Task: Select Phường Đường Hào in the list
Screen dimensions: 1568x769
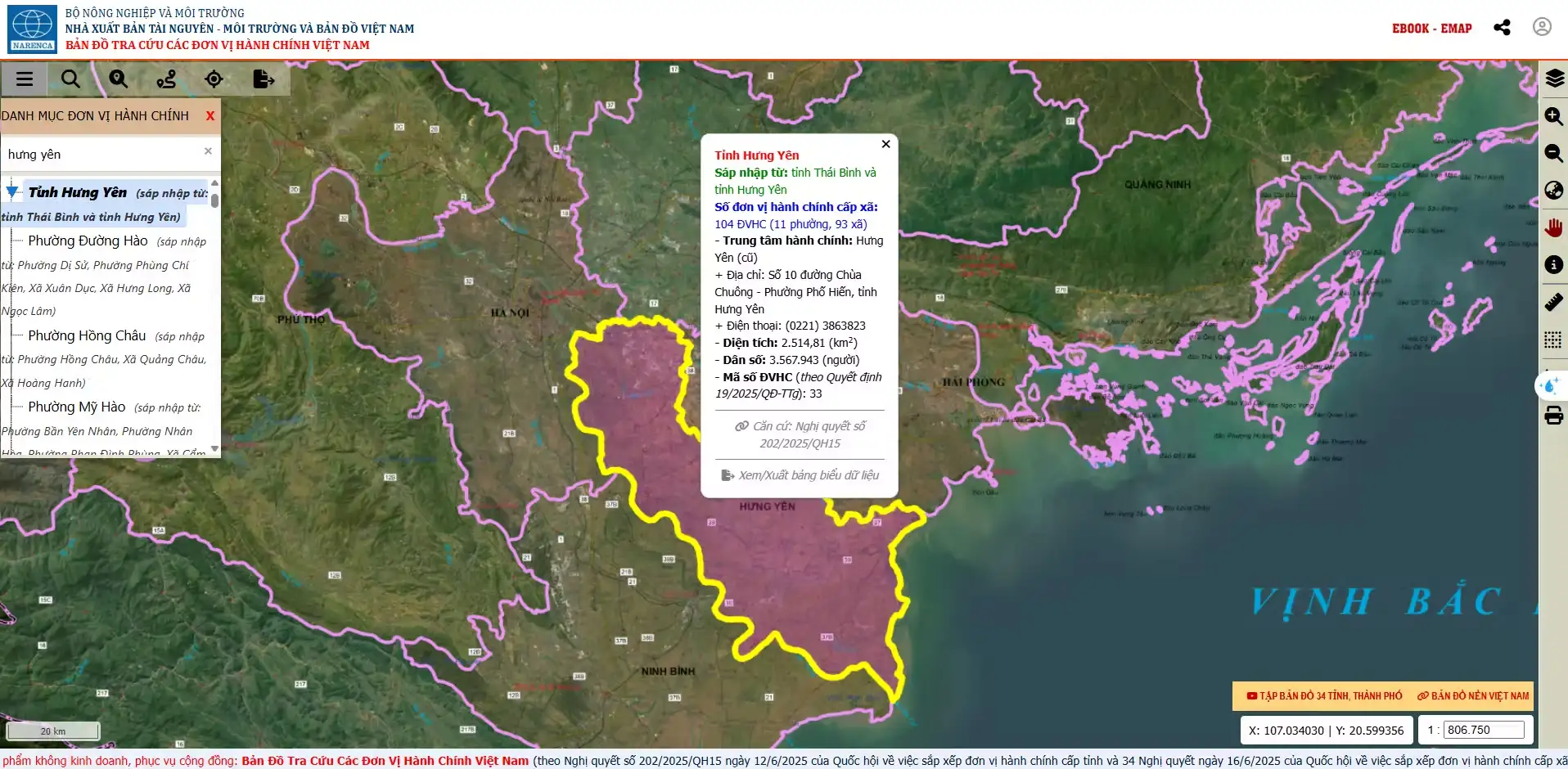Action: click(x=88, y=241)
